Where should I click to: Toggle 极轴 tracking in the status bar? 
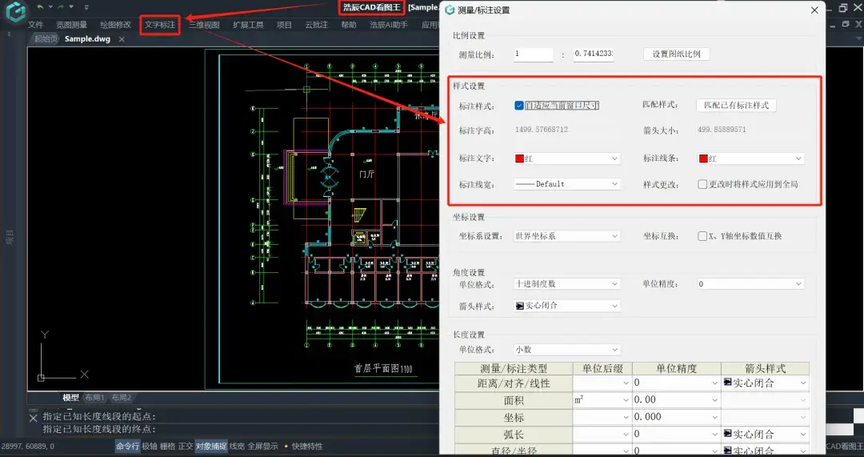pos(149,446)
